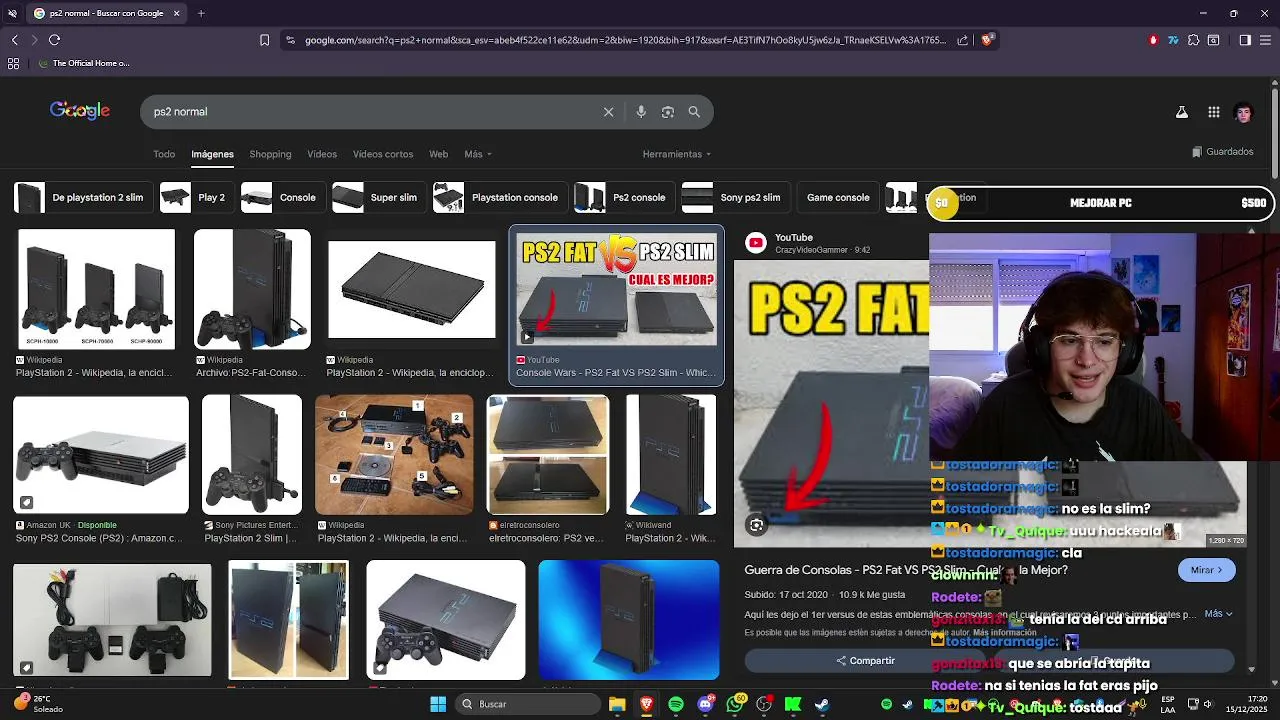Click the browser address bar URL
Image resolution: width=1280 pixels, height=720 pixels.
[x=625, y=40]
